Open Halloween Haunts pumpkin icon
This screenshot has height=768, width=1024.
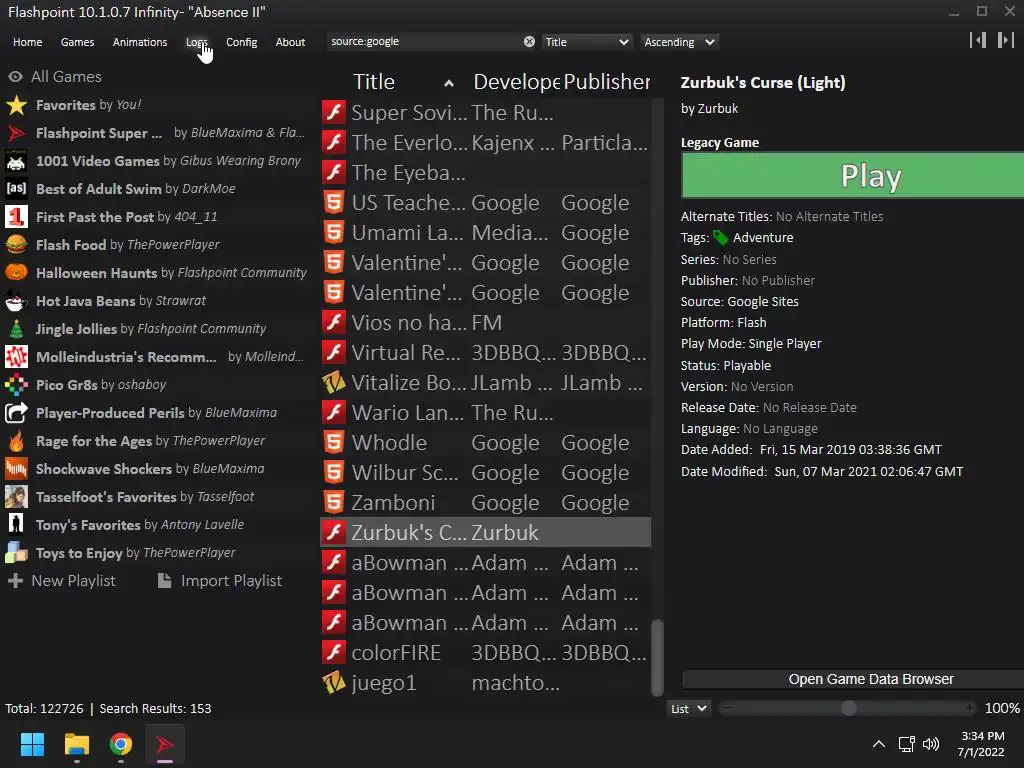(x=16, y=273)
